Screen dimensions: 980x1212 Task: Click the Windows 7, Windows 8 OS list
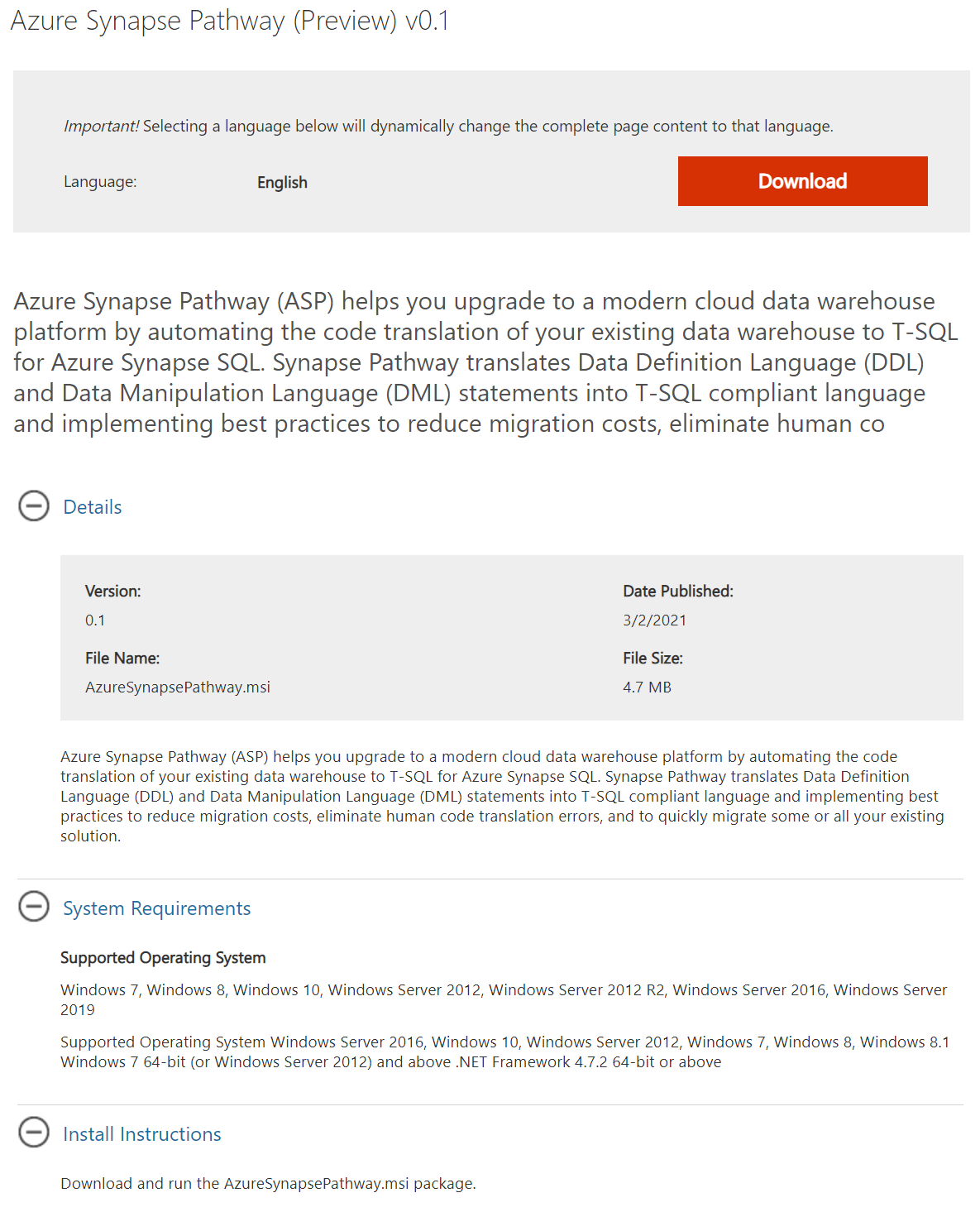(503, 999)
